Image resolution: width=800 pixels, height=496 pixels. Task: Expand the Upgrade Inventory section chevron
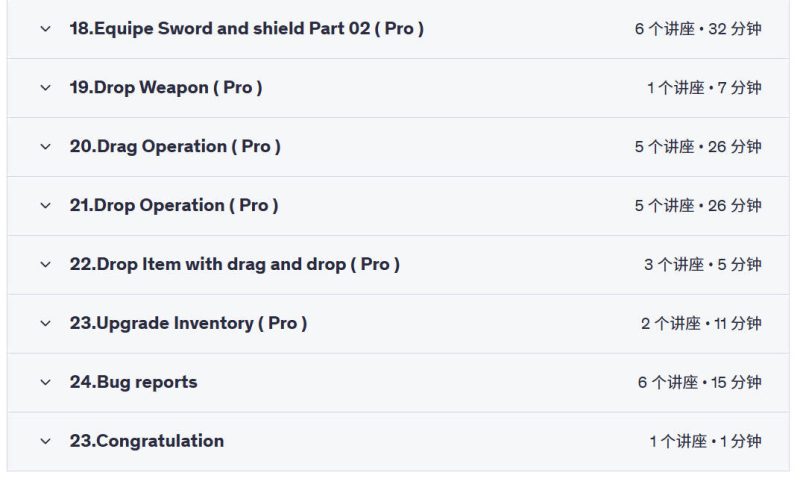[x=45, y=324]
